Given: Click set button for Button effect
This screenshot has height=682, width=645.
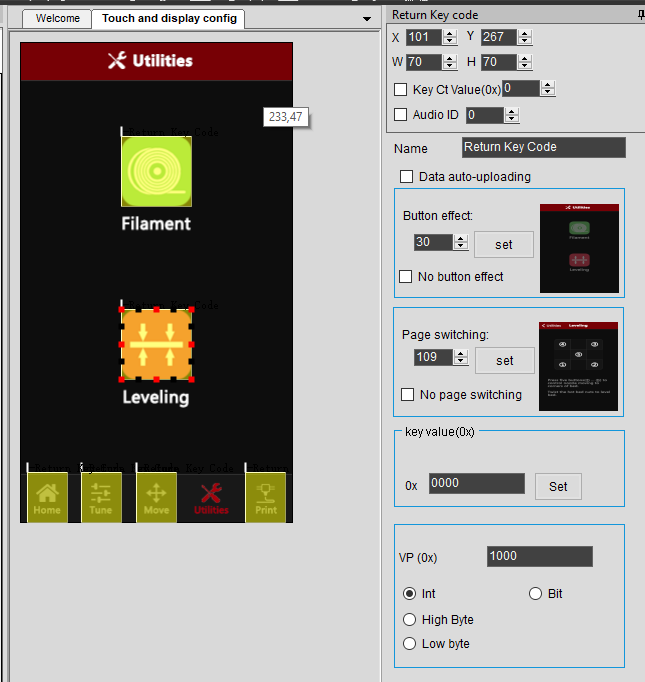Looking at the screenshot, I should [x=504, y=244].
